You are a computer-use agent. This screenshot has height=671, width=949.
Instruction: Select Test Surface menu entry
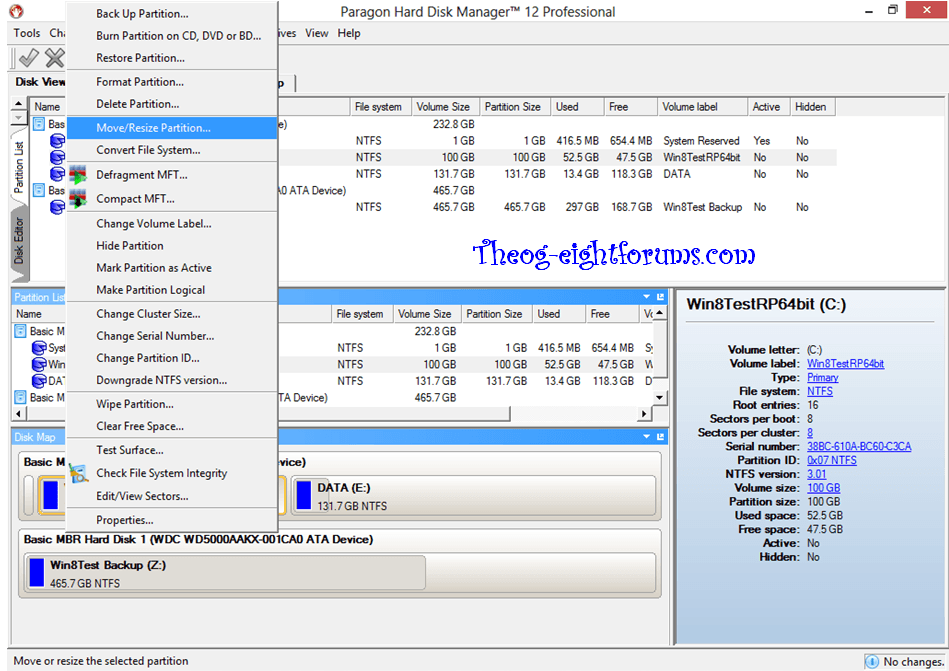pos(172,450)
